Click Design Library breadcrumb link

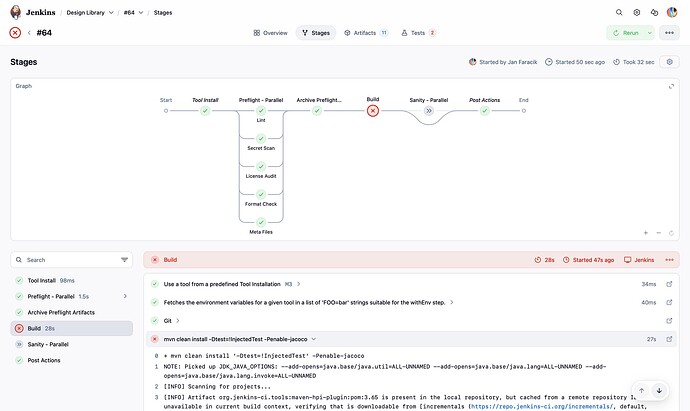pyautogui.click(x=85, y=13)
